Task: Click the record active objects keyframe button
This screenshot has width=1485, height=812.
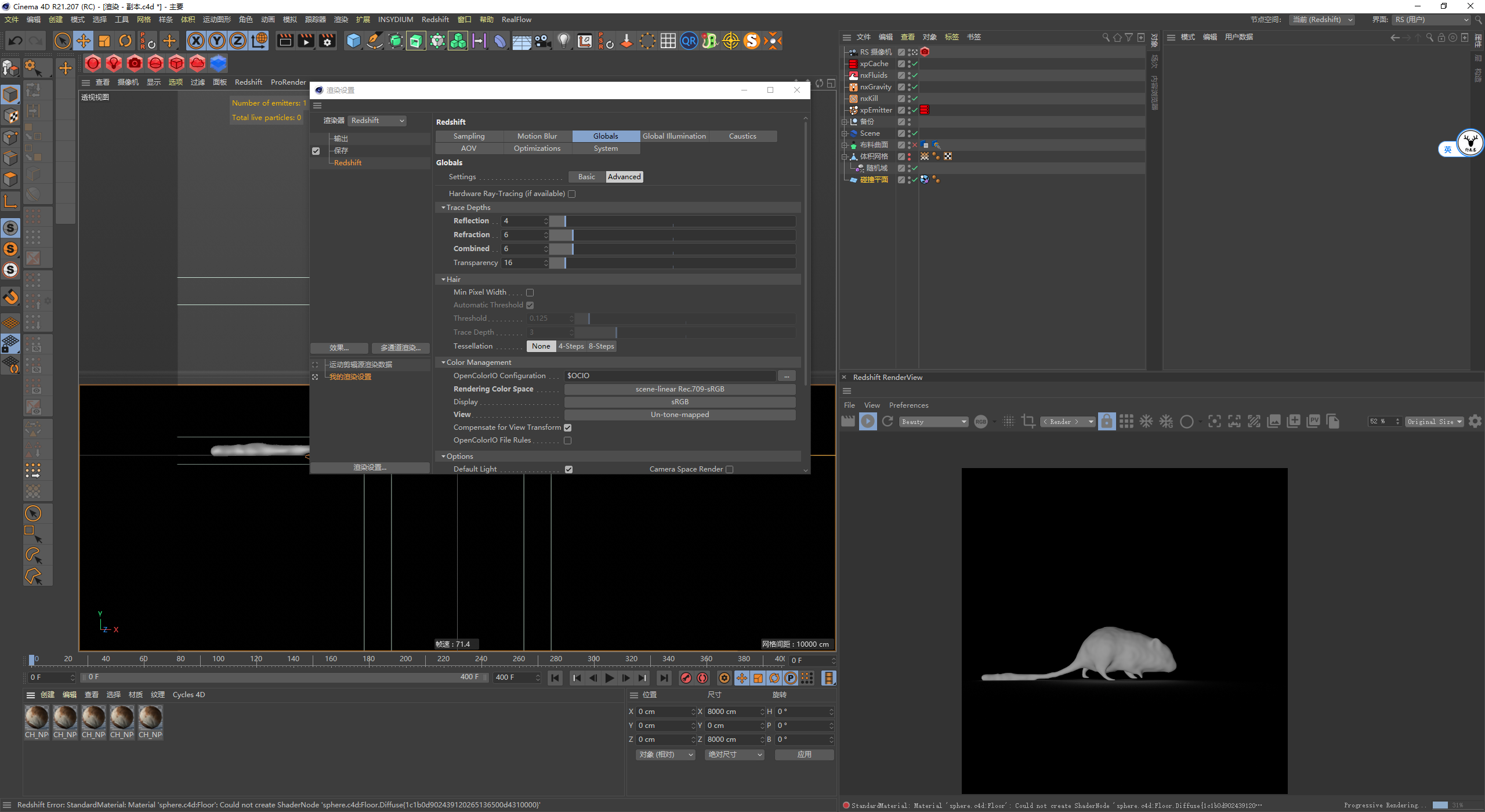Action: (x=686, y=678)
